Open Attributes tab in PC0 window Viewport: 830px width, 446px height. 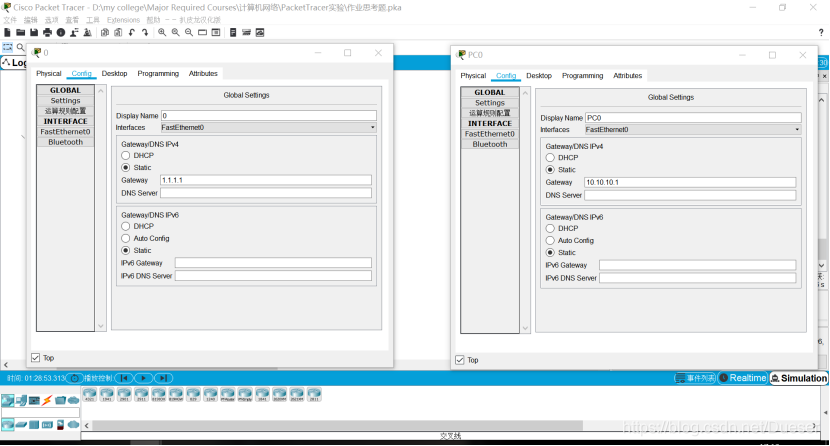point(627,76)
